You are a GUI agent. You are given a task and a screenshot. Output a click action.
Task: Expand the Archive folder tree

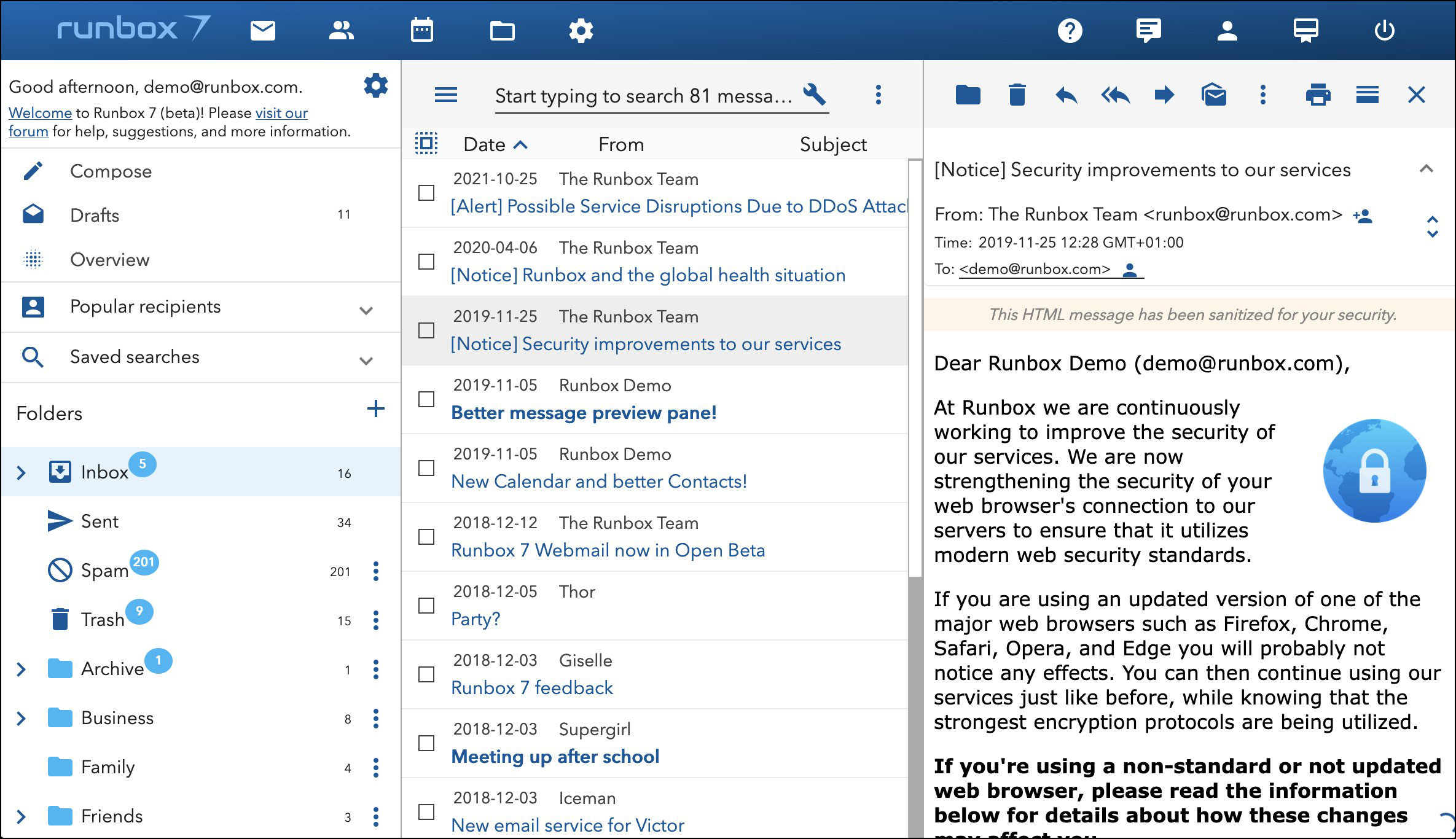point(21,669)
